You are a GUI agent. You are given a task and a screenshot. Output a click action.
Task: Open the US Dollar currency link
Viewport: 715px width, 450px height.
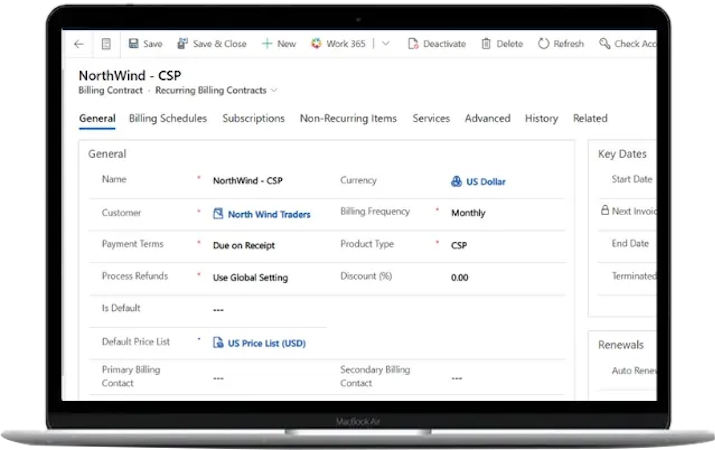486,182
